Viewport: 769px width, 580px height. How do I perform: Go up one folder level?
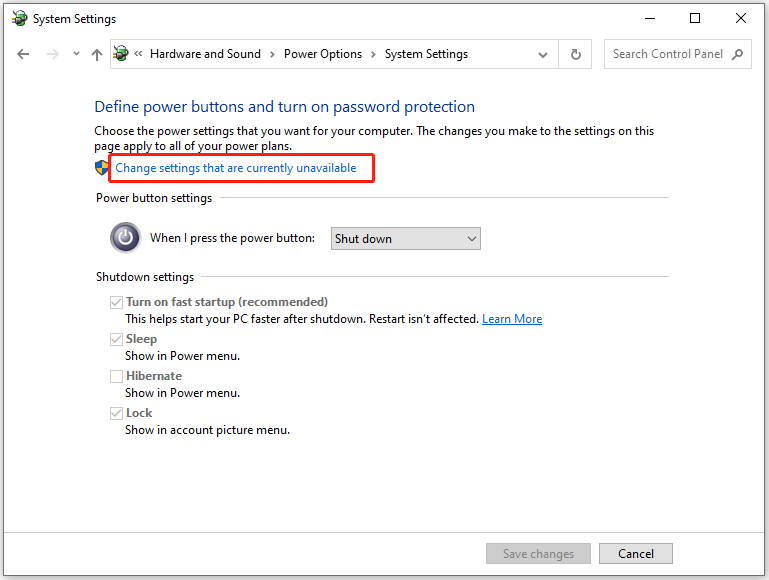(97, 54)
